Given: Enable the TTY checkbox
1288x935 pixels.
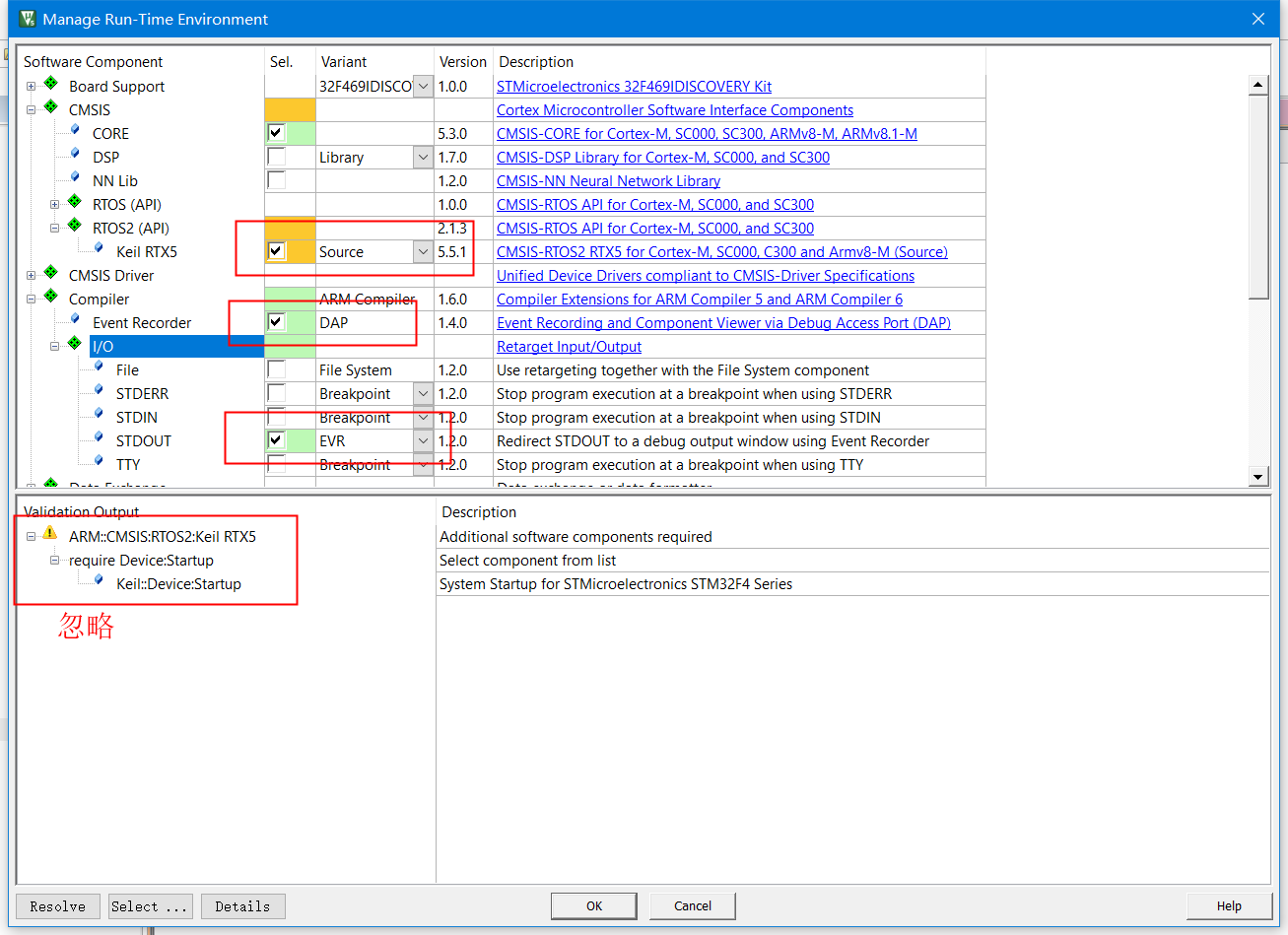Looking at the screenshot, I should [x=276, y=464].
